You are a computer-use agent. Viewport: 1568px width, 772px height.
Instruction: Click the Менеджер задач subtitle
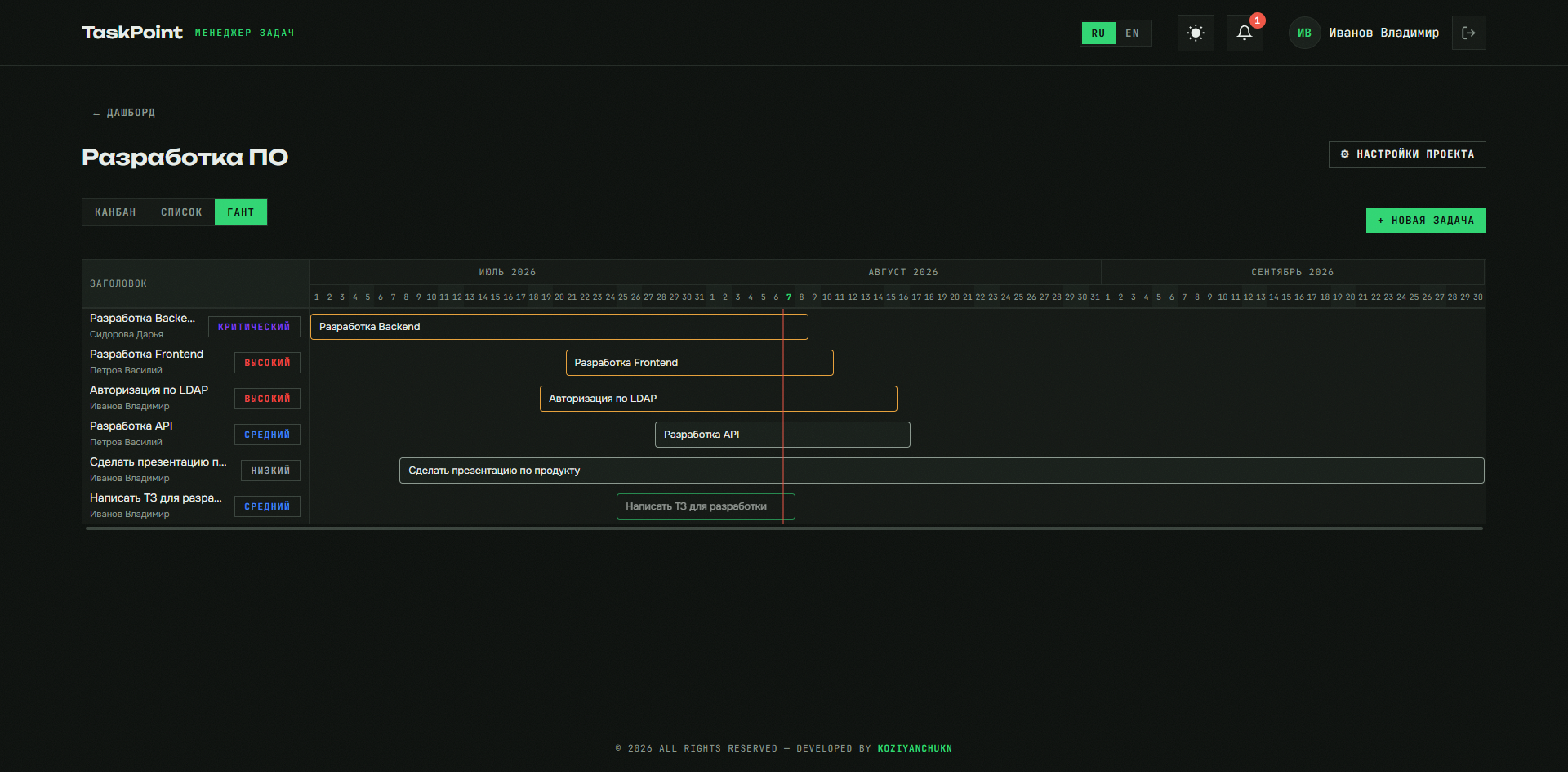point(244,33)
